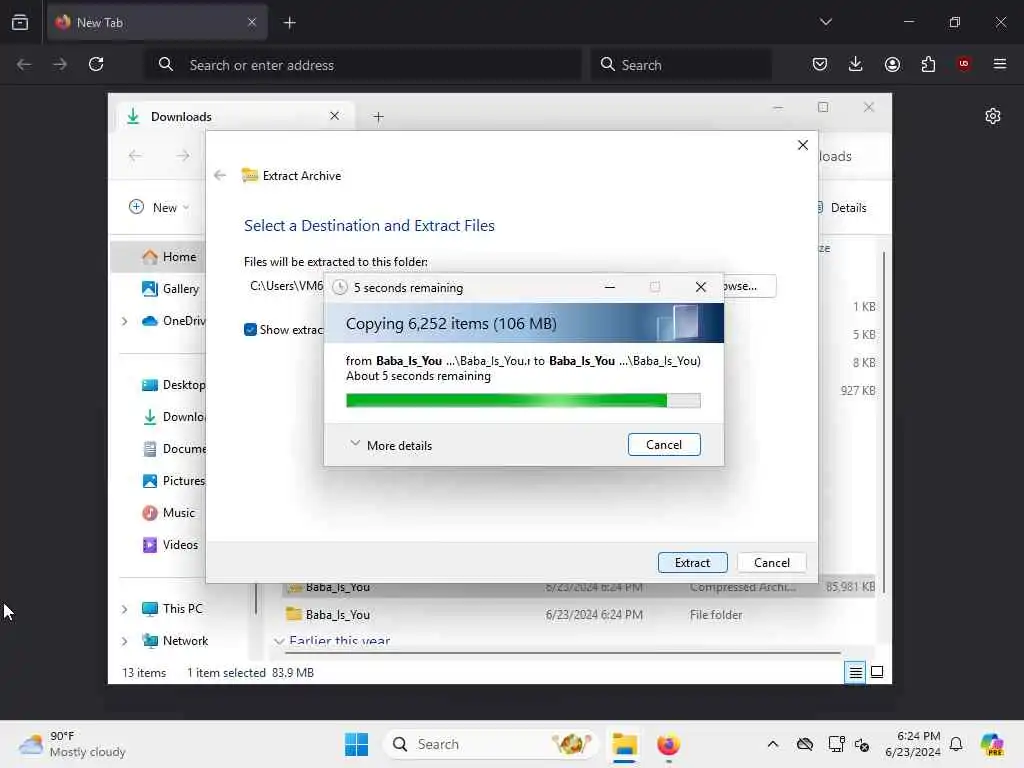Click the back arrow in Extract Archive

(x=220, y=175)
